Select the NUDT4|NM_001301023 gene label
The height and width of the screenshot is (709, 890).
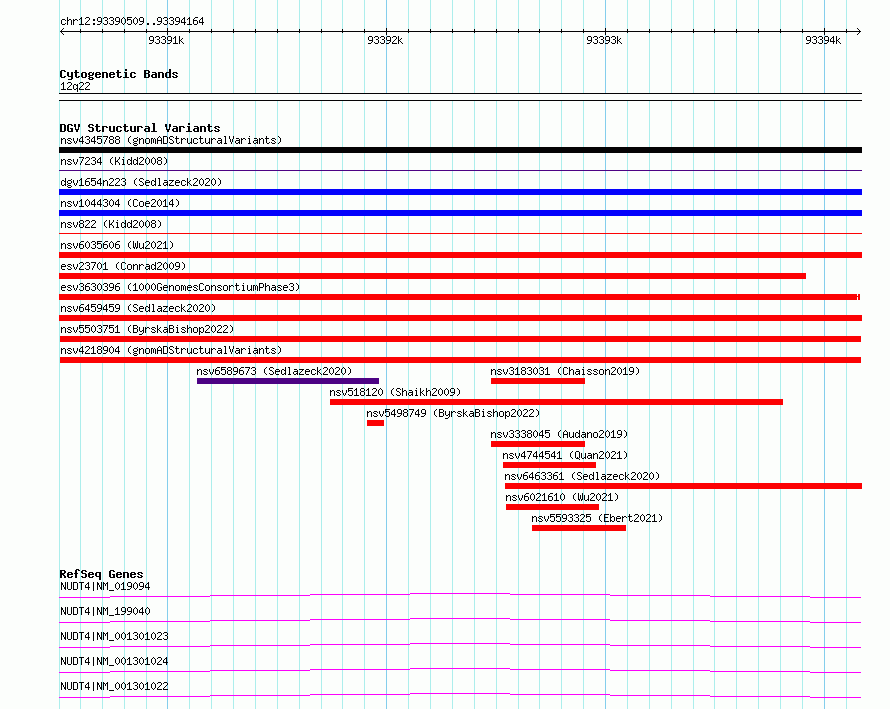[x=114, y=636]
